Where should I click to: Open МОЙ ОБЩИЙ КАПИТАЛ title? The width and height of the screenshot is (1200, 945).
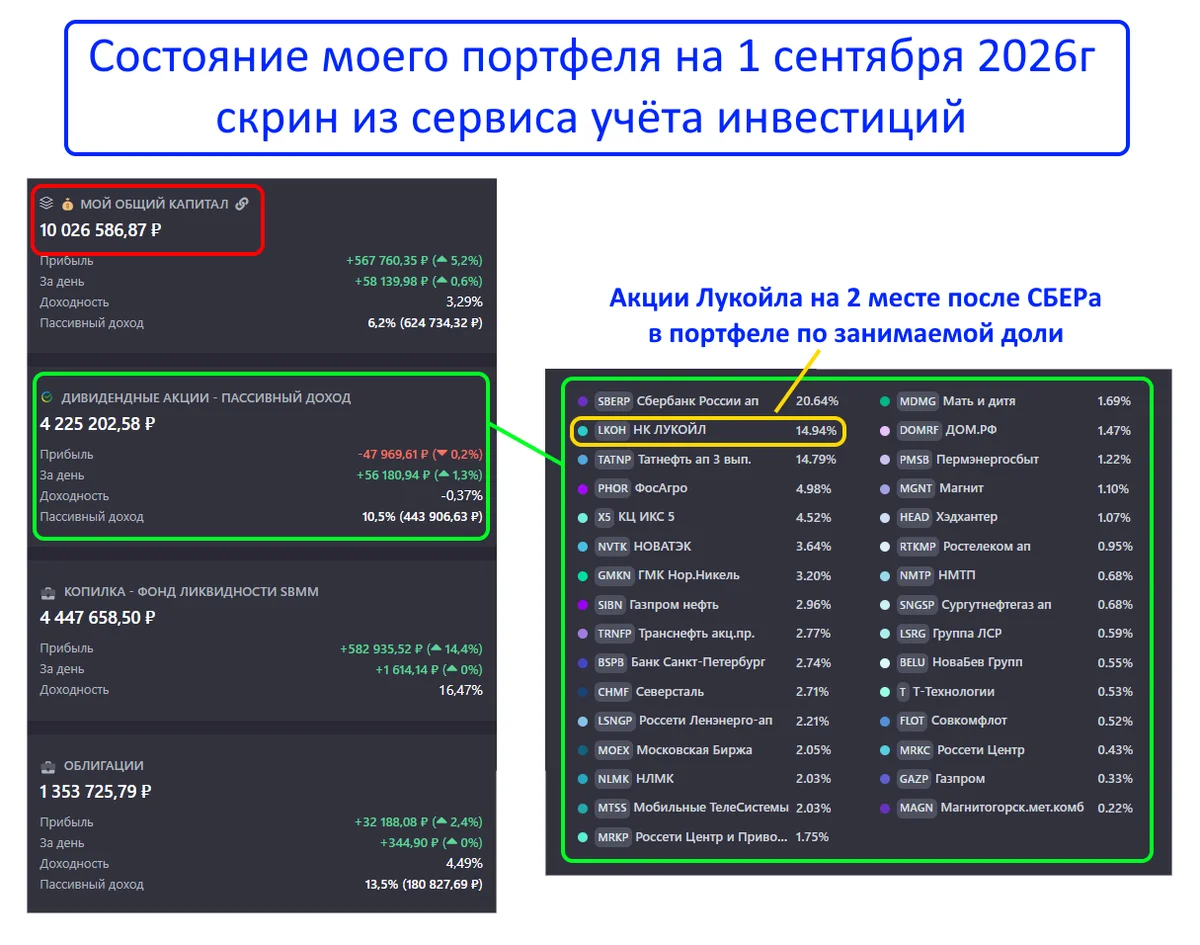[x=154, y=203]
